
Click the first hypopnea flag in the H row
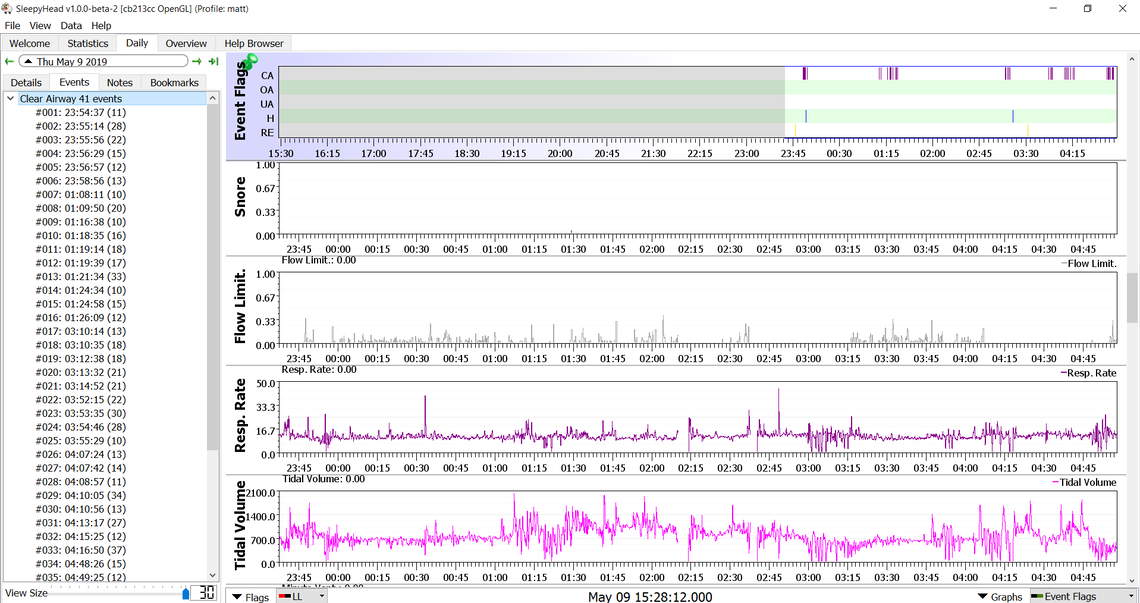806,116
